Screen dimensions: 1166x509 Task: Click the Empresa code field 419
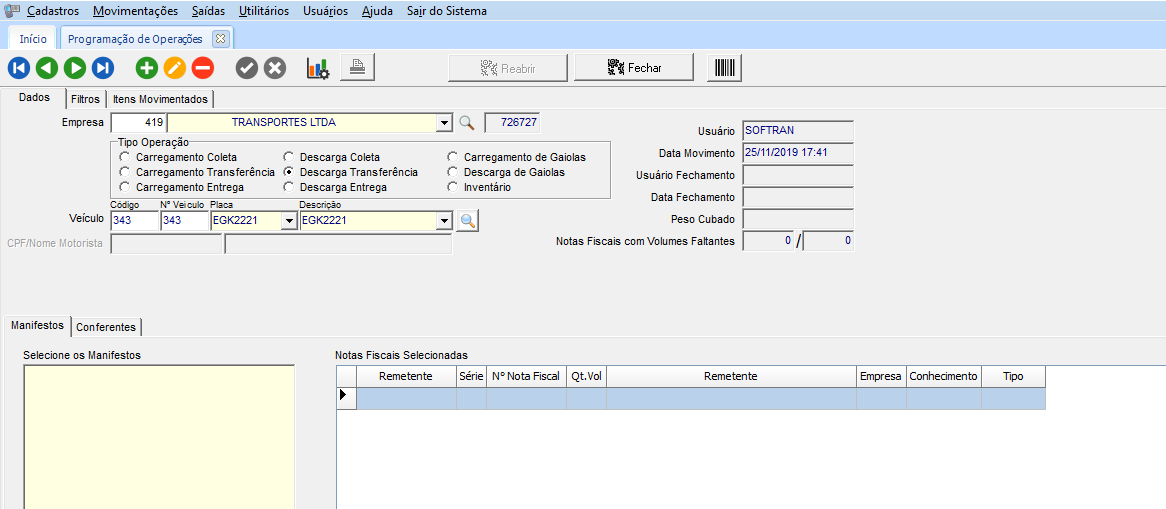tap(138, 123)
